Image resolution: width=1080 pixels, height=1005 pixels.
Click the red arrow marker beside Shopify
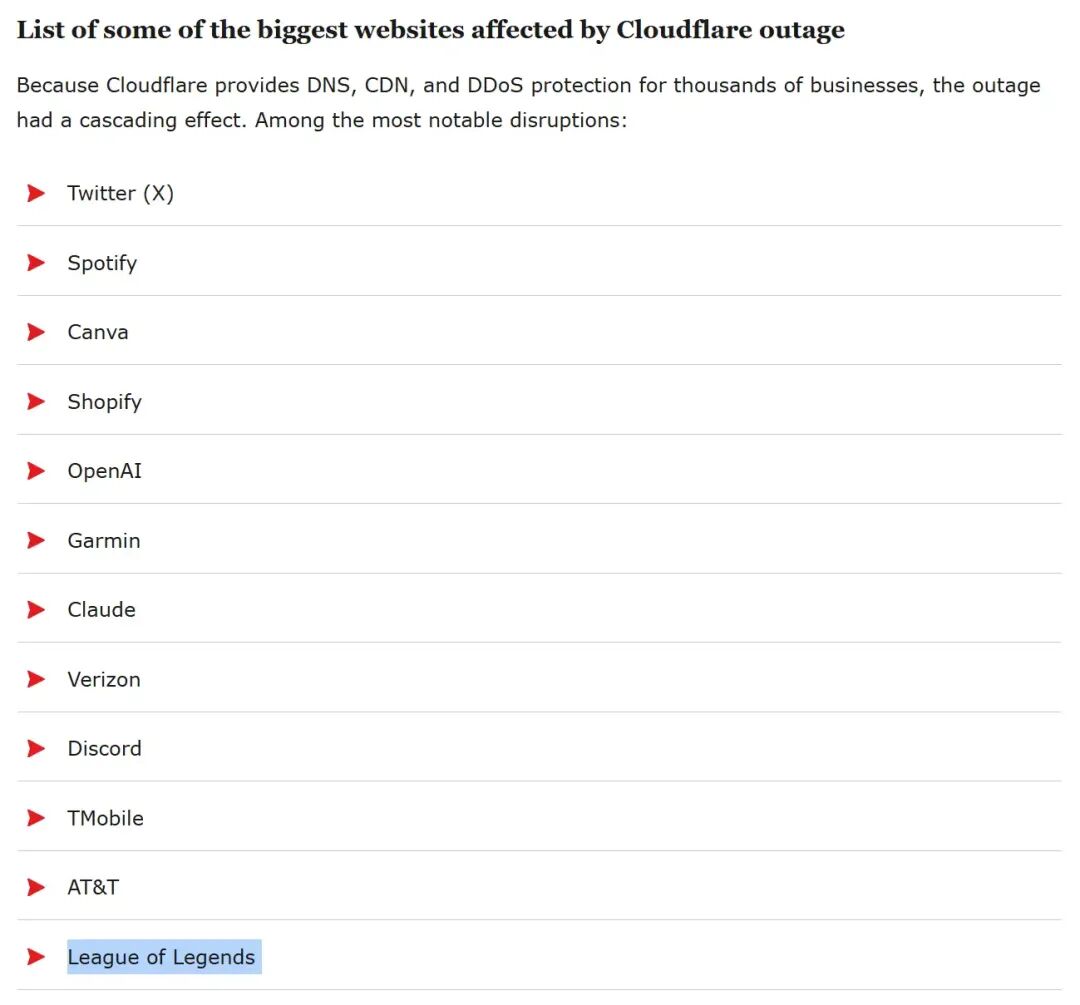(36, 402)
